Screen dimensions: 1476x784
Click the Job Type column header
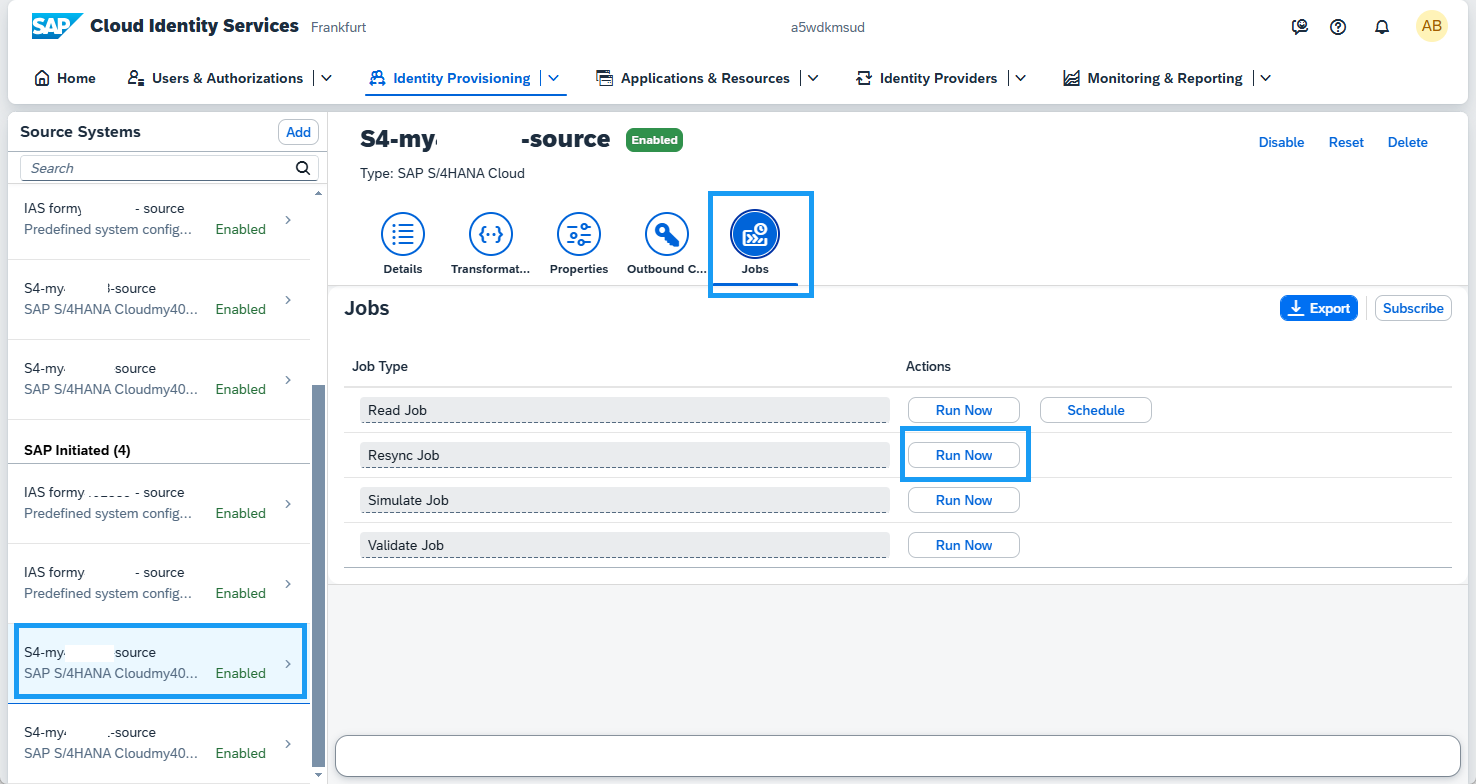pos(380,366)
